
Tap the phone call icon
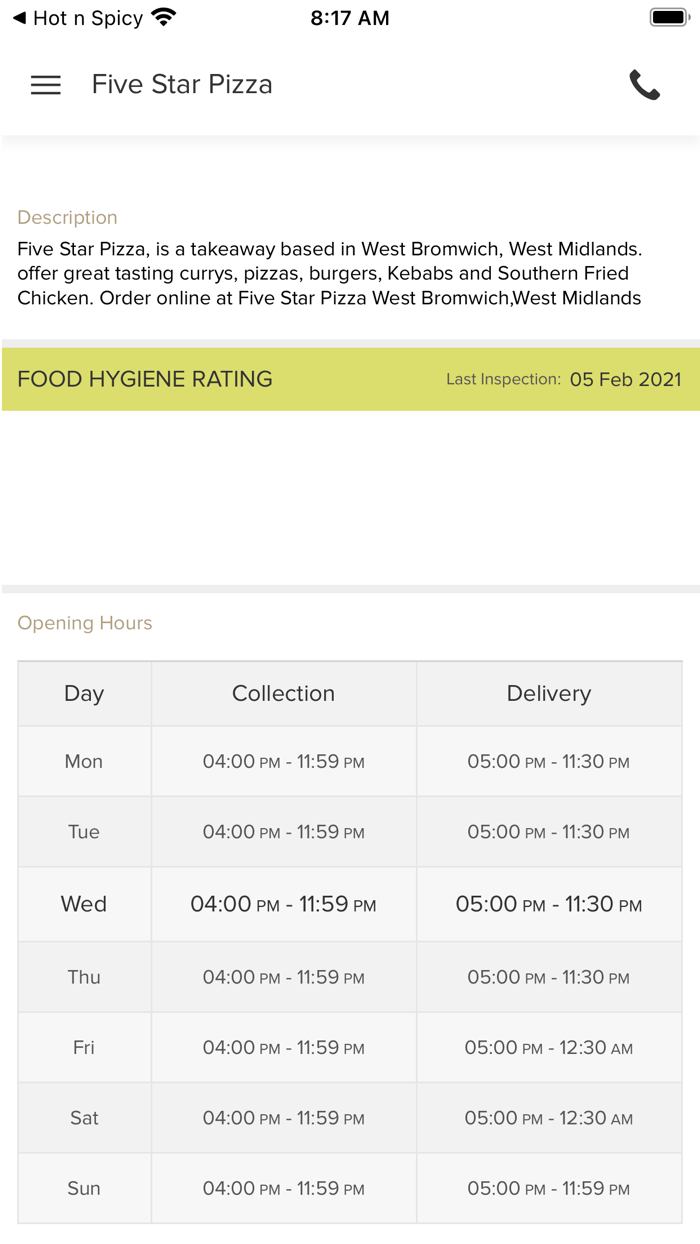(645, 85)
